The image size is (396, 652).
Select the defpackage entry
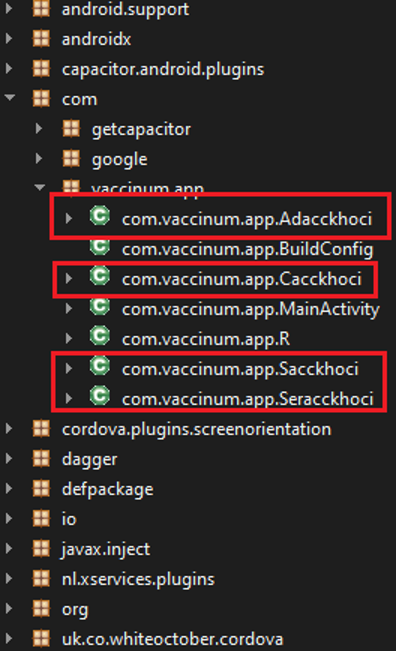[107, 489]
